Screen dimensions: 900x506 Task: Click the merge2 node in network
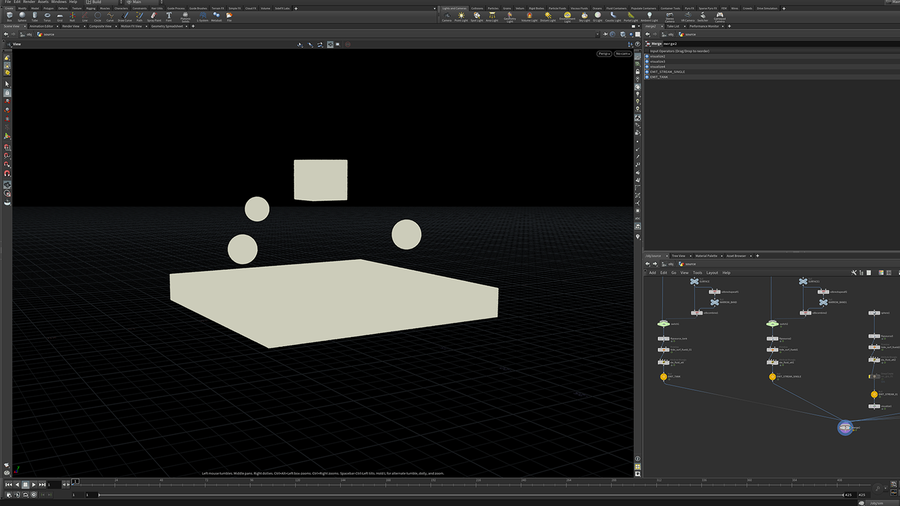coord(845,427)
